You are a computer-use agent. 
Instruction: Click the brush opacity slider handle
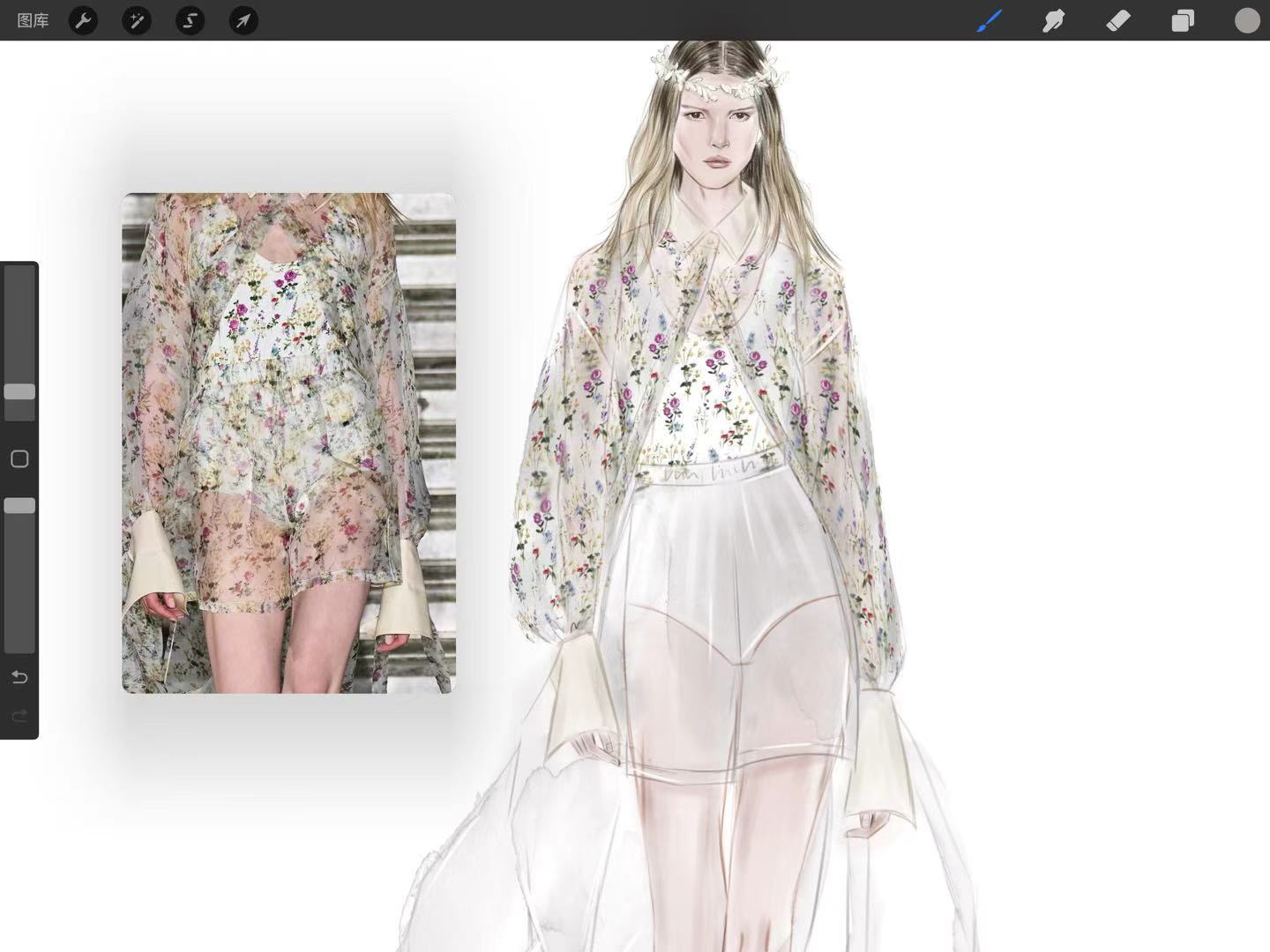pyautogui.click(x=19, y=505)
